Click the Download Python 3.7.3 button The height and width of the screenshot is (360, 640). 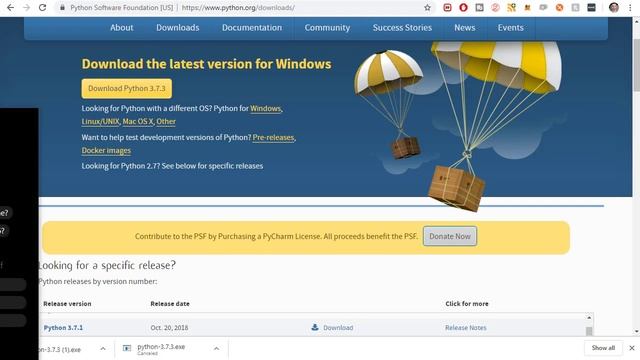(127, 89)
